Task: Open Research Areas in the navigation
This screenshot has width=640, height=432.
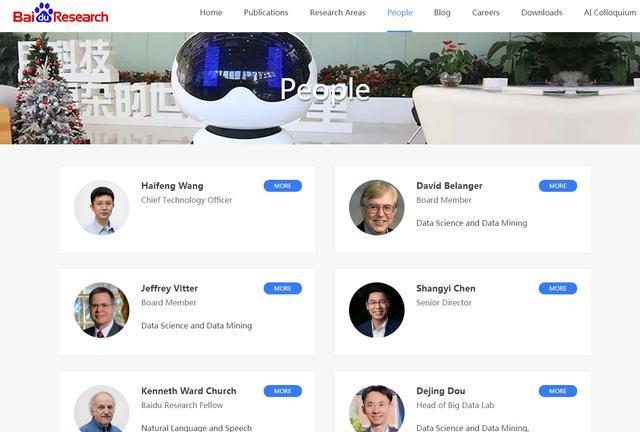Action: pos(338,13)
